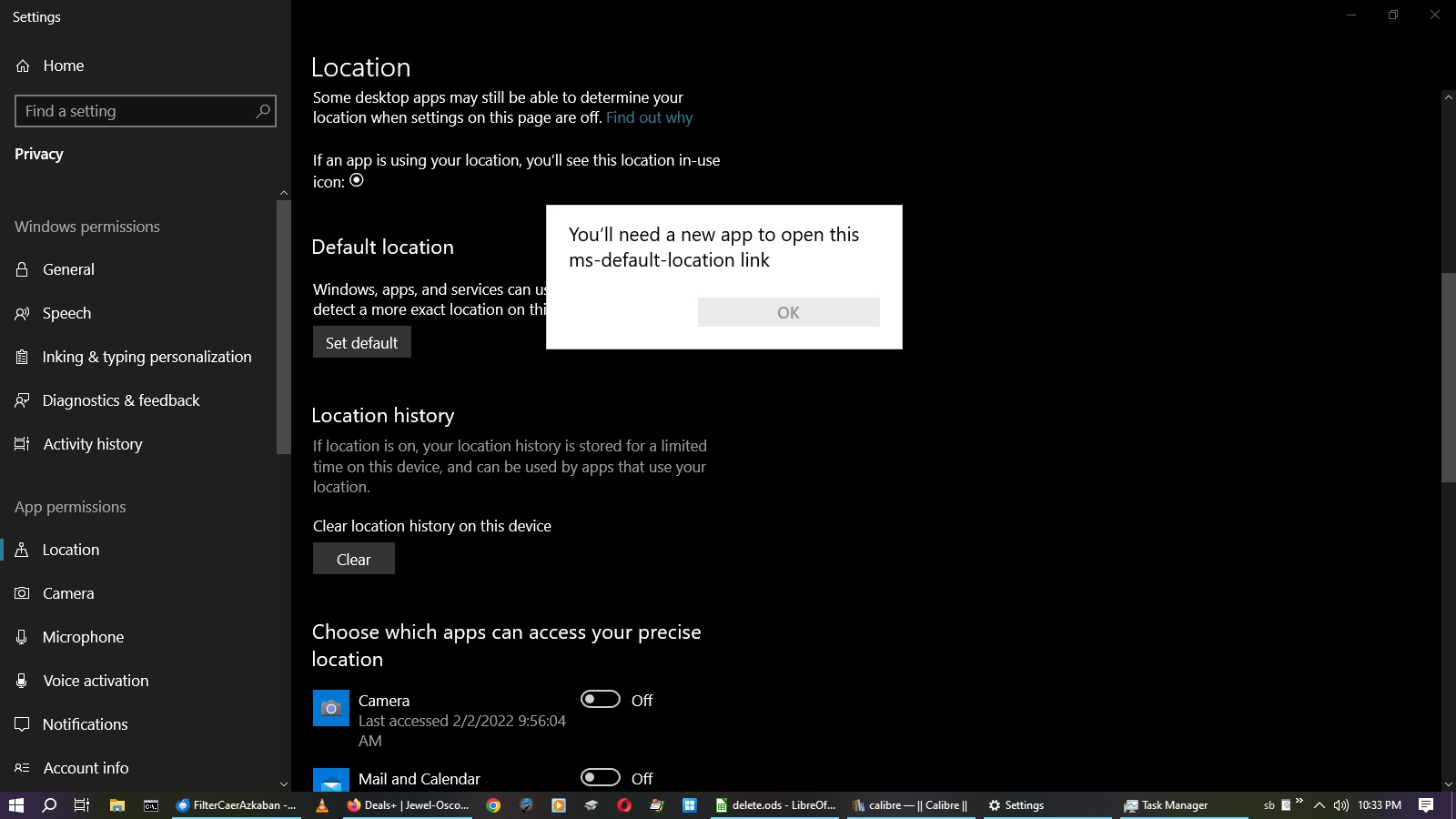Expand the taskbar toolbar overflow chevron
This screenshot has height=819, width=1456.
(x=1299, y=801)
